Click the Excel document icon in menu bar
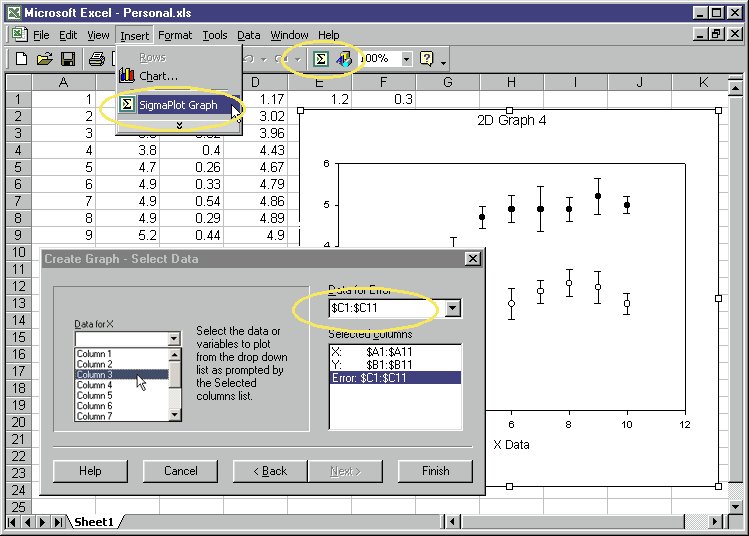749x536 pixels. tap(19, 34)
